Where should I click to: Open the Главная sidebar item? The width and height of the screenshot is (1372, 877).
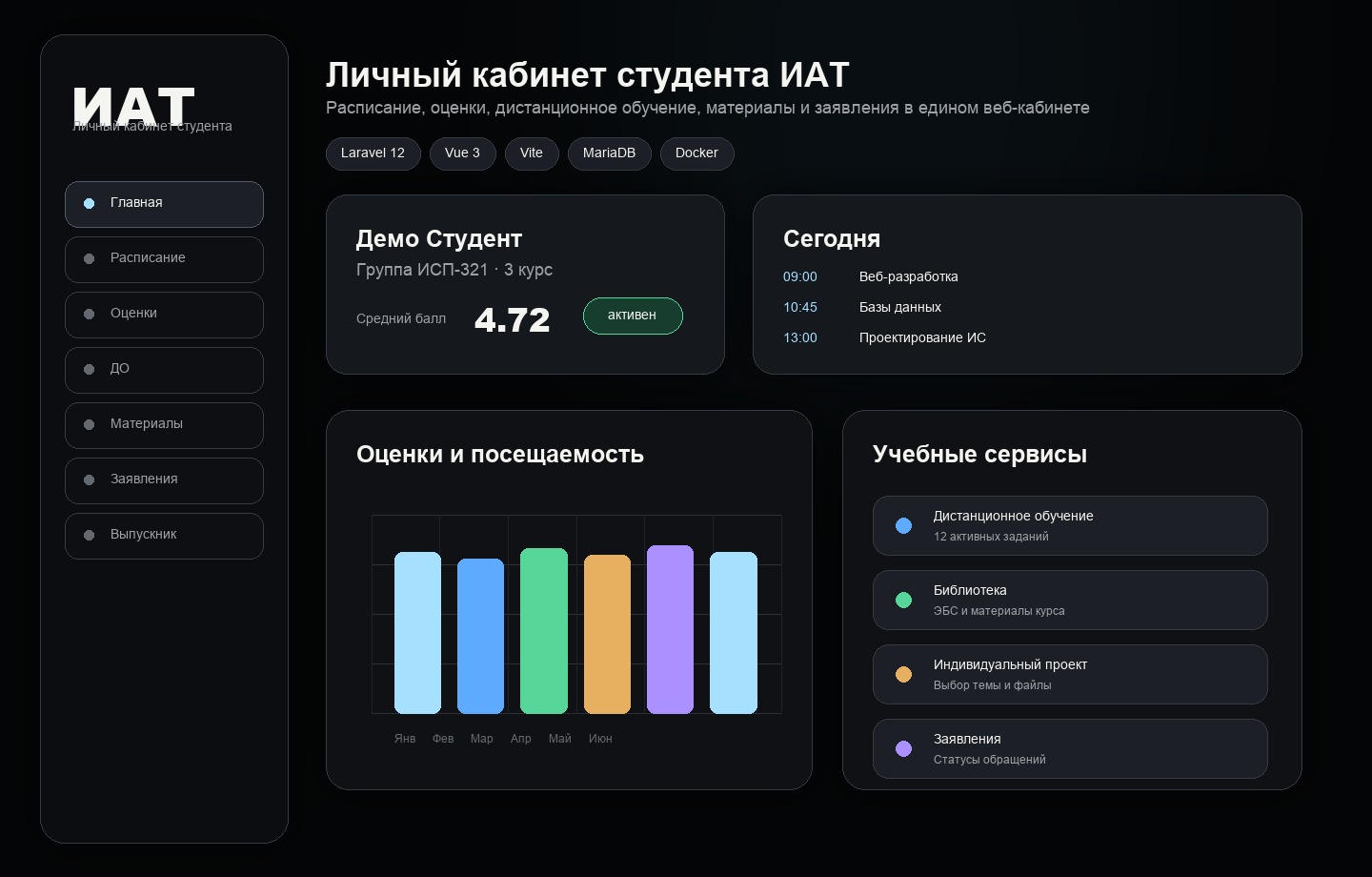[x=164, y=204]
